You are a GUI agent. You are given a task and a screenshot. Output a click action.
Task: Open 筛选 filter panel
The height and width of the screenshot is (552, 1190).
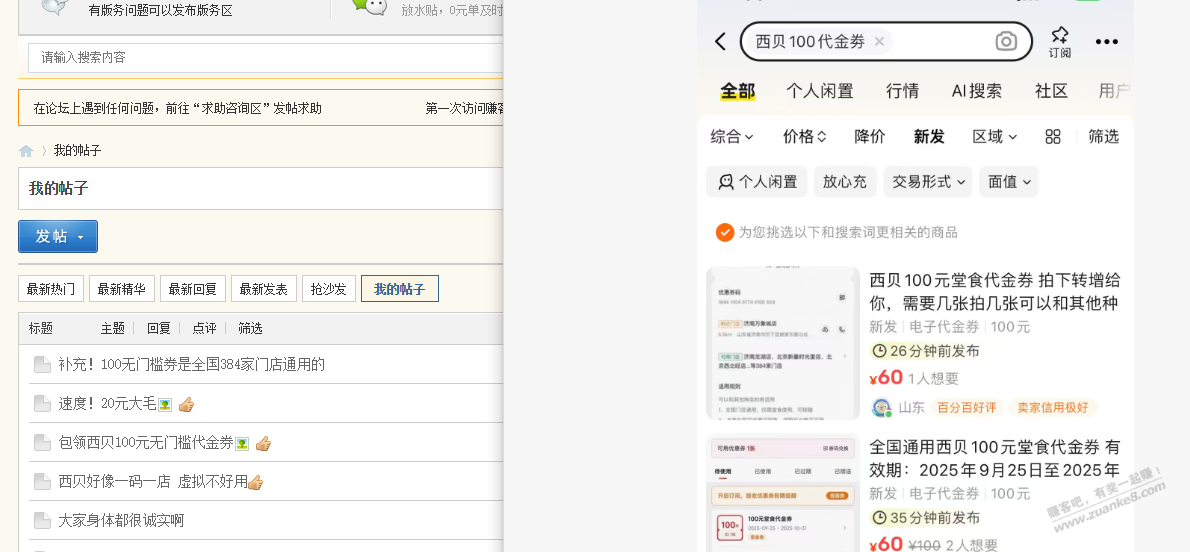(x=1103, y=137)
